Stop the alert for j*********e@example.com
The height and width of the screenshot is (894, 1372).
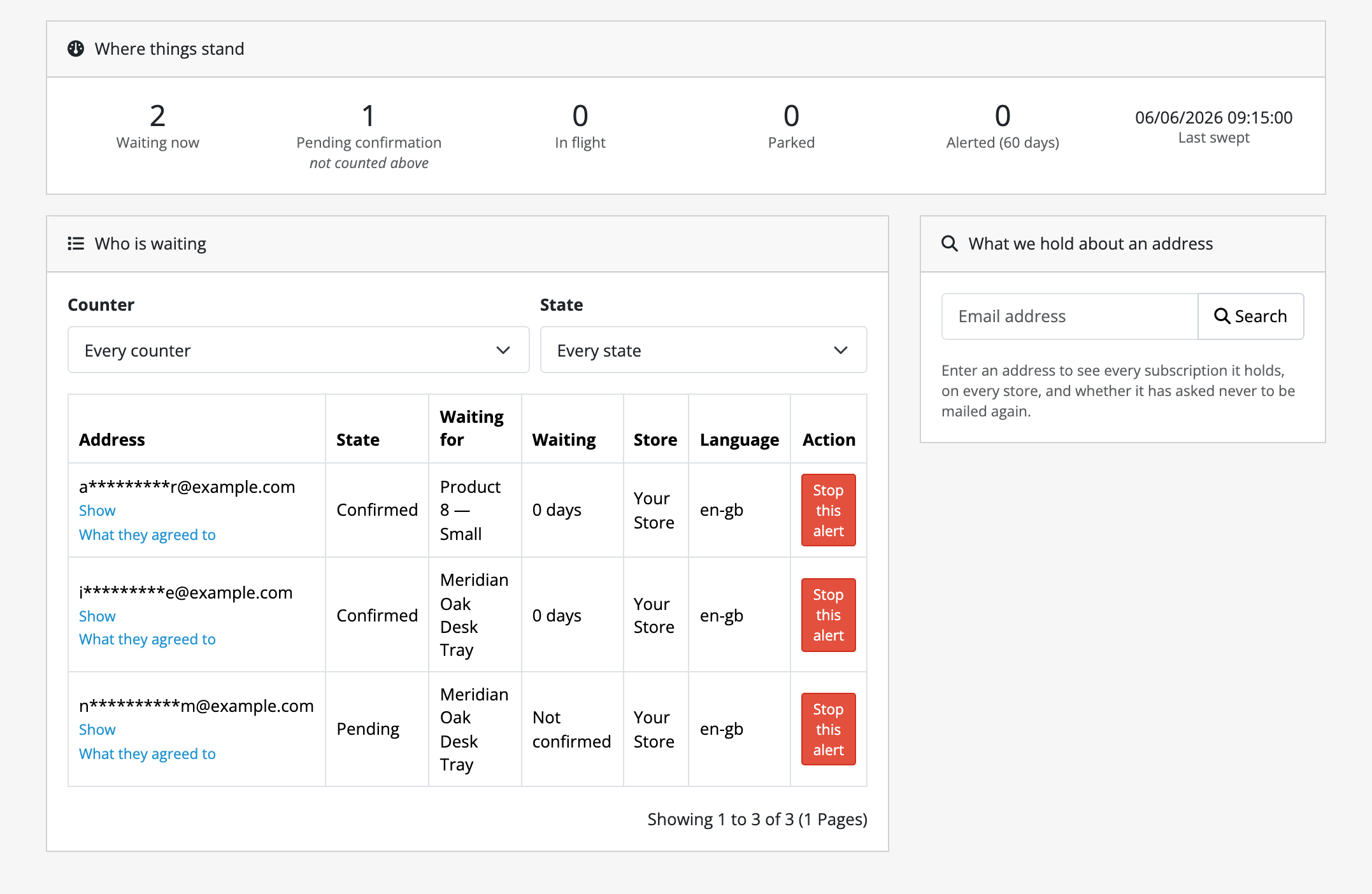pyautogui.click(x=828, y=615)
